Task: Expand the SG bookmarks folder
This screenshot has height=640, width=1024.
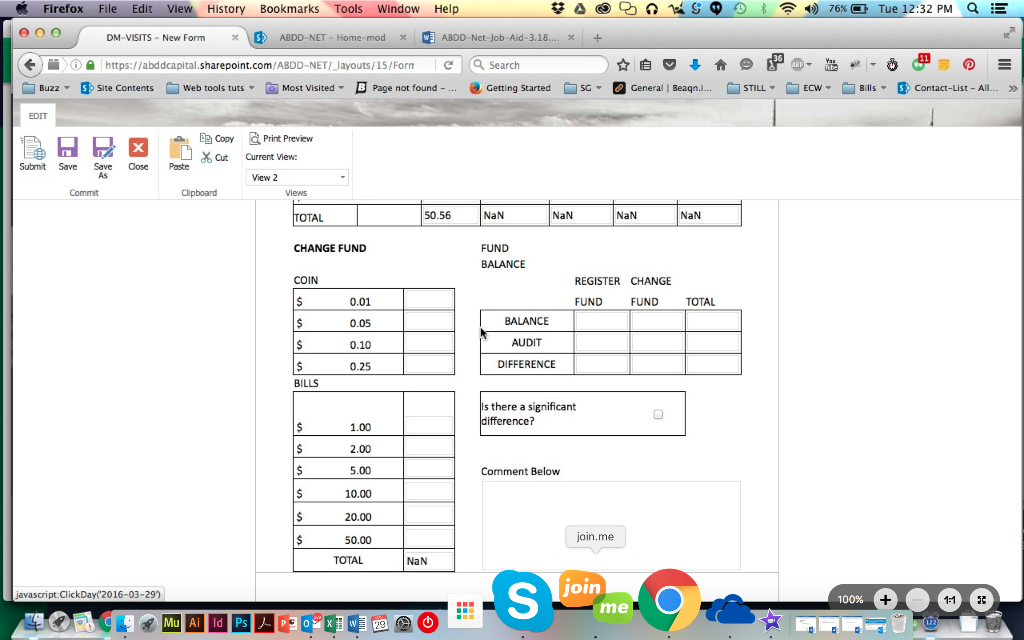Action: [x=584, y=88]
